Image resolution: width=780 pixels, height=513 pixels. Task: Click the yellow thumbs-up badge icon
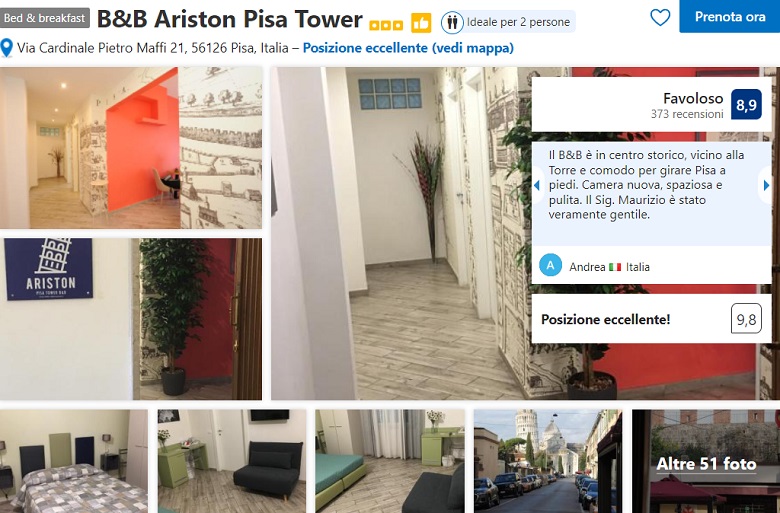(x=421, y=23)
